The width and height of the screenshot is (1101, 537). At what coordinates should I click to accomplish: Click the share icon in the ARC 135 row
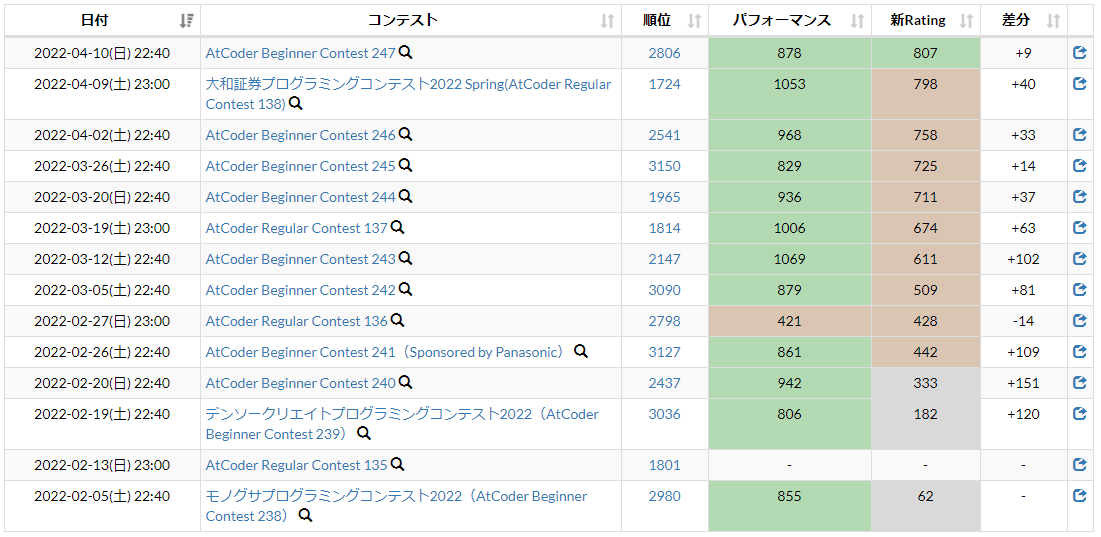[x=1080, y=465]
